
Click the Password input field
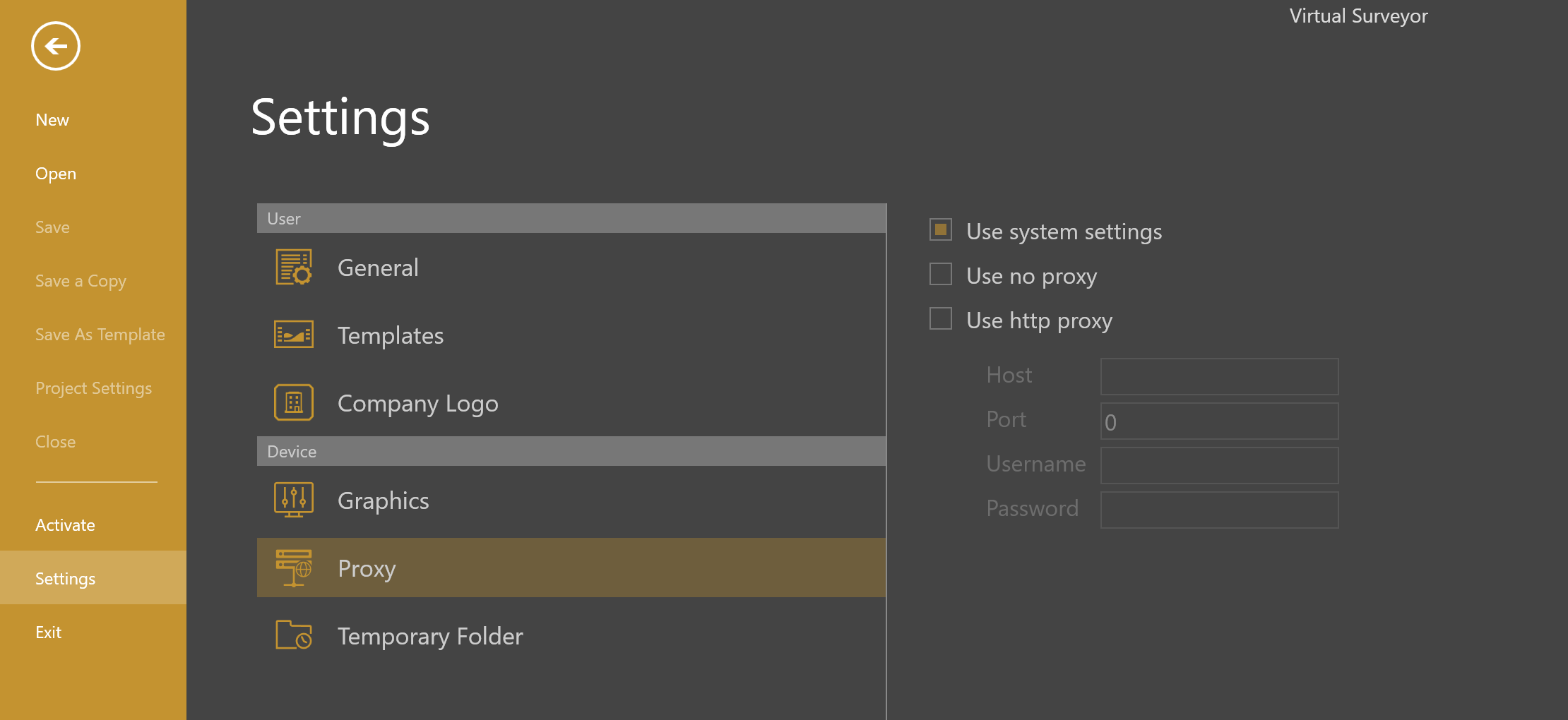click(x=1218, y=510)
